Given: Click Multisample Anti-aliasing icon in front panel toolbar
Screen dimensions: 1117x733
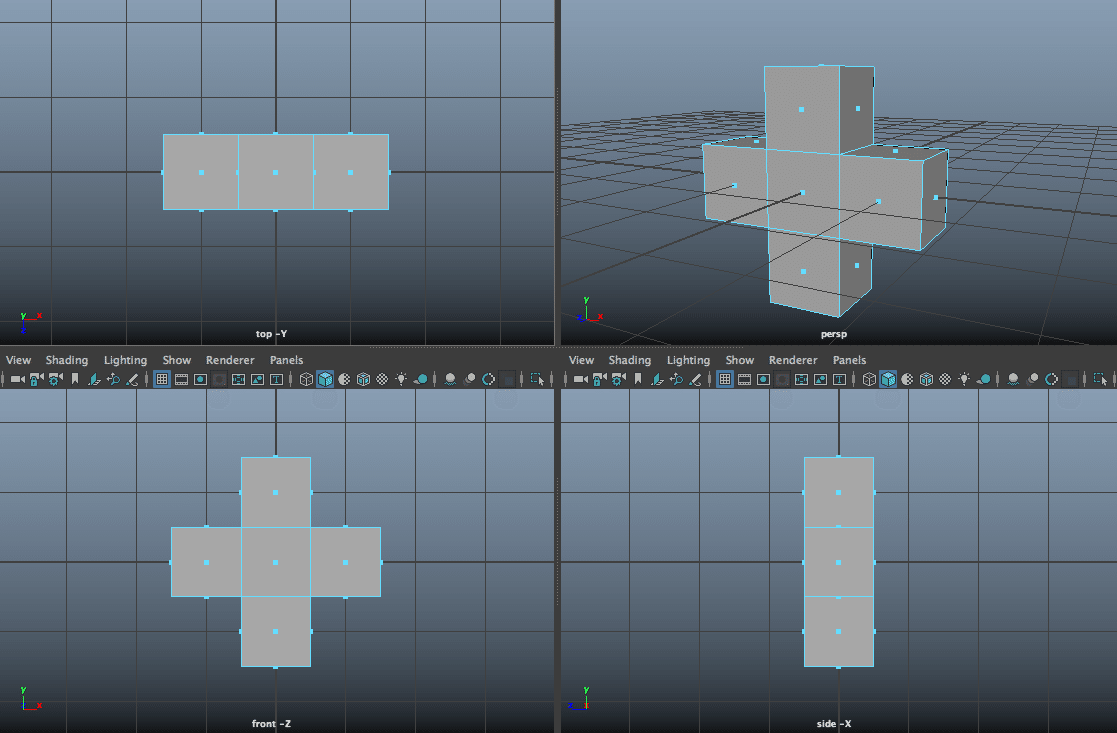Looking at the screenshot, I should click(489, 379).
